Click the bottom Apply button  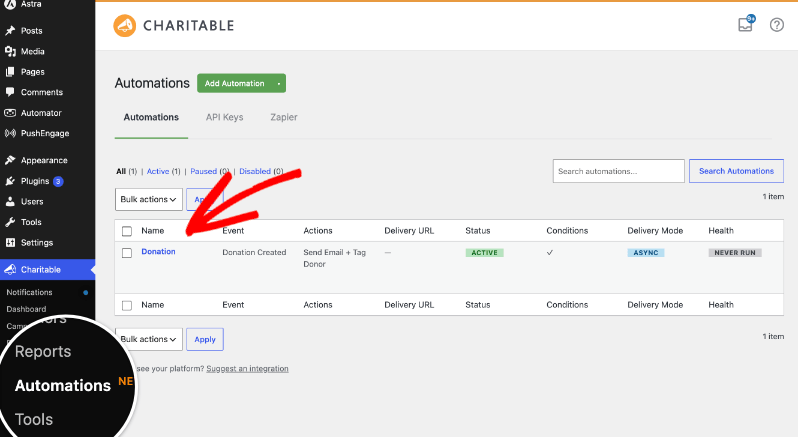(x=205, y=339)
